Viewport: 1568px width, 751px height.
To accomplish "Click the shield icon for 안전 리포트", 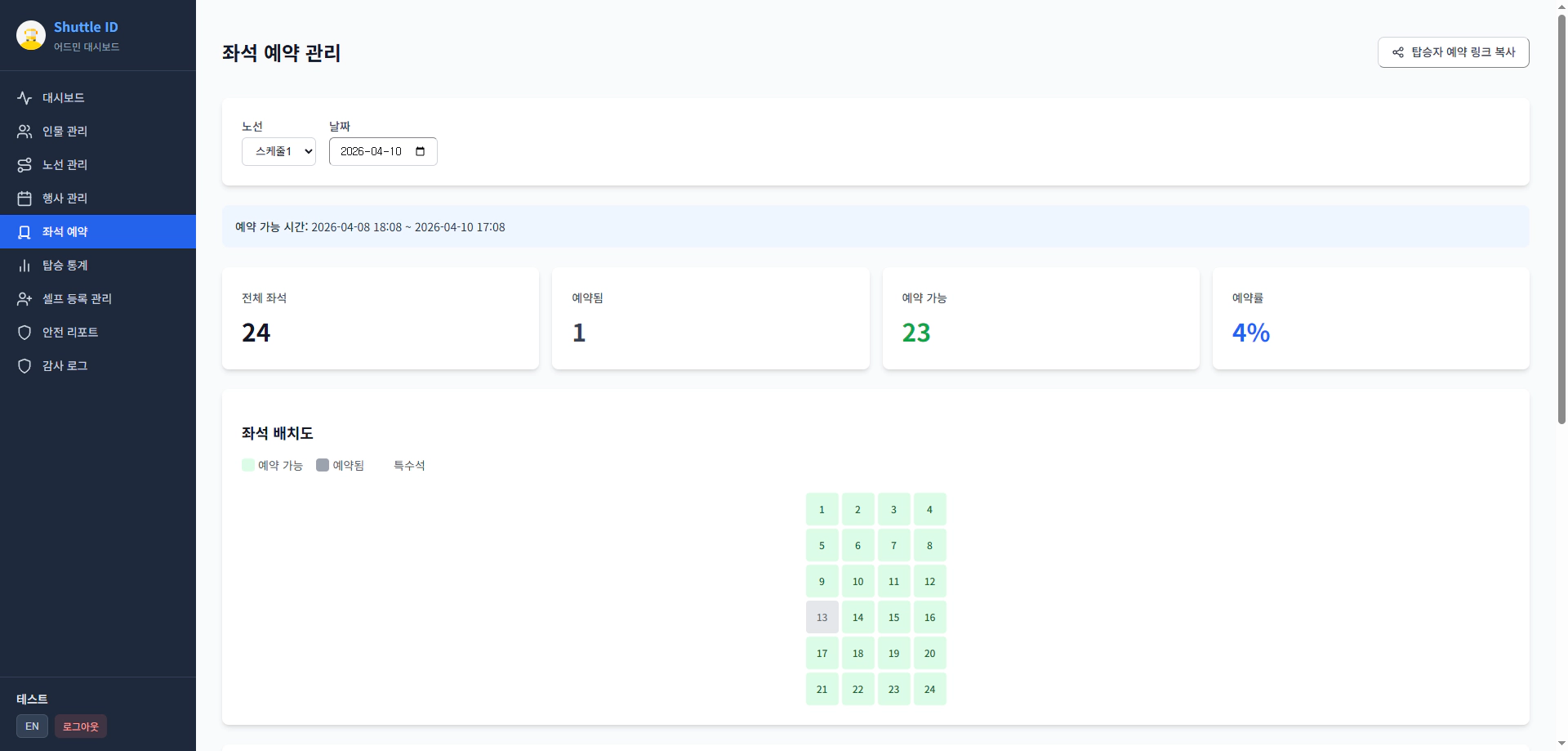I will (24, 333).
